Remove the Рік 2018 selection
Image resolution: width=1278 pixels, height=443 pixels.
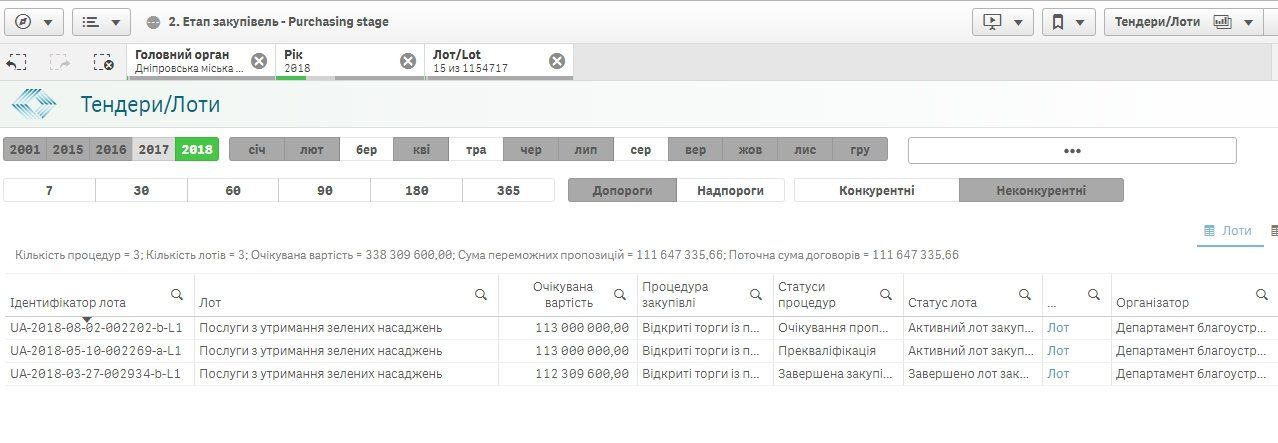(x=408, y=61)
